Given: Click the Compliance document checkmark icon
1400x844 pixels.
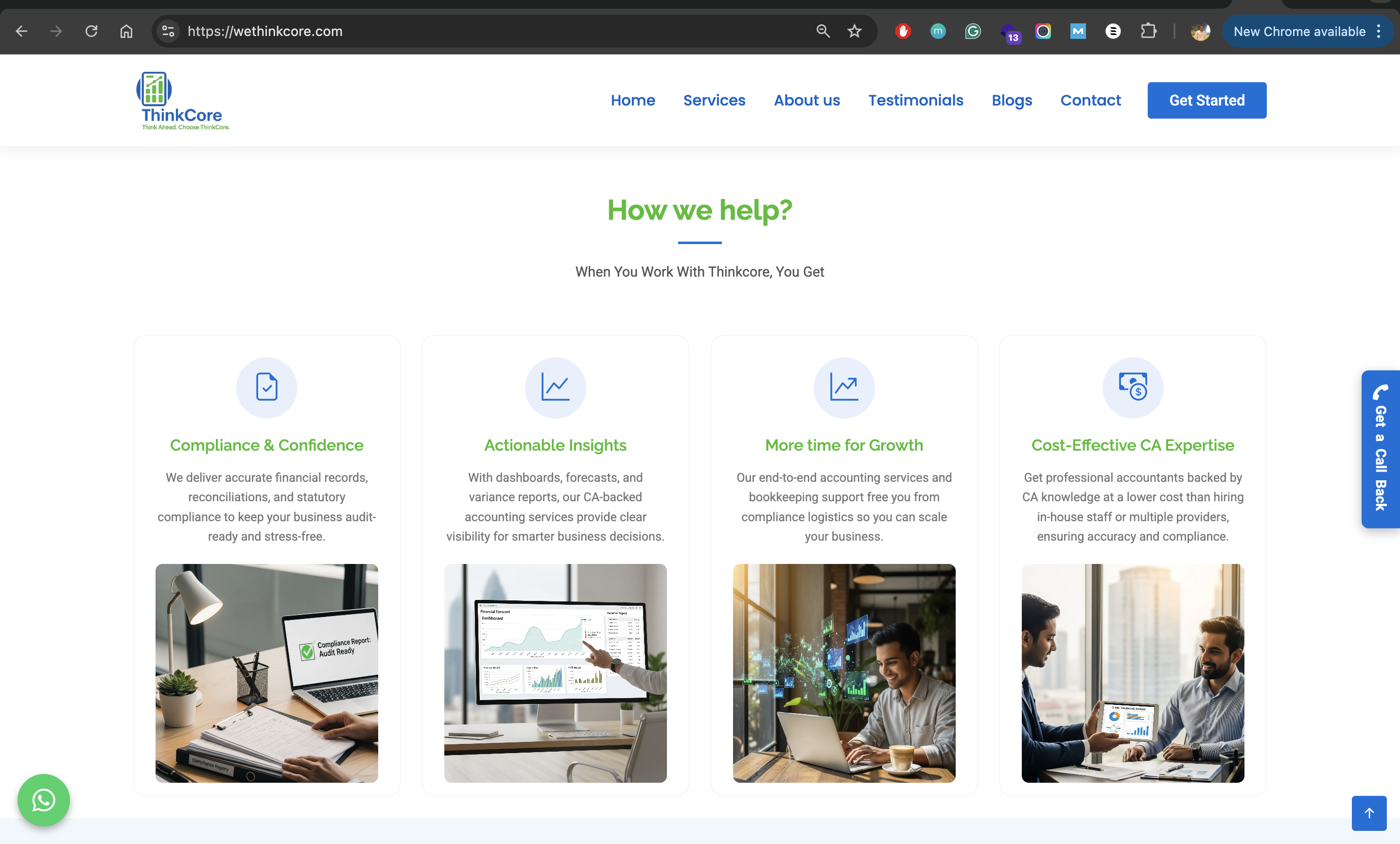Looking at the screenshot, I should (266, 387).
